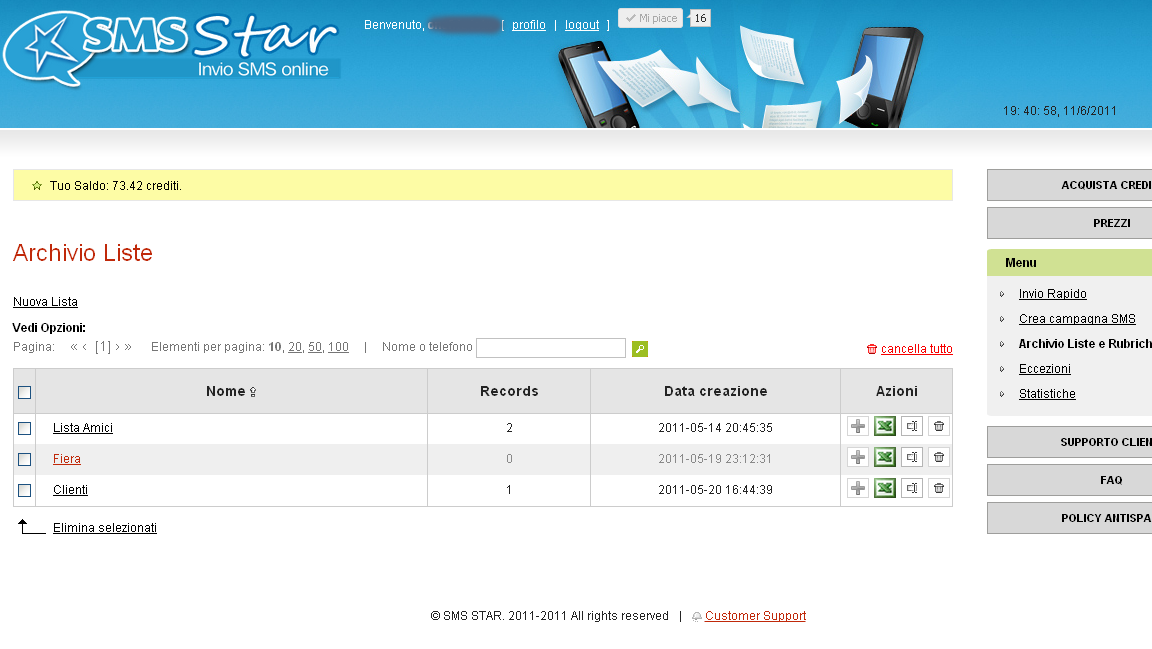
Task: Go to the last page with the » arrow
Action: click(128, 347)
